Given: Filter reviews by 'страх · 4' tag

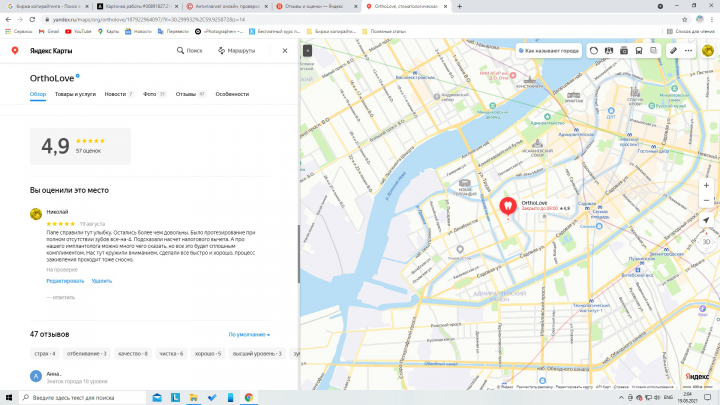Looking at the screenshot, I should tap(45, 354).
